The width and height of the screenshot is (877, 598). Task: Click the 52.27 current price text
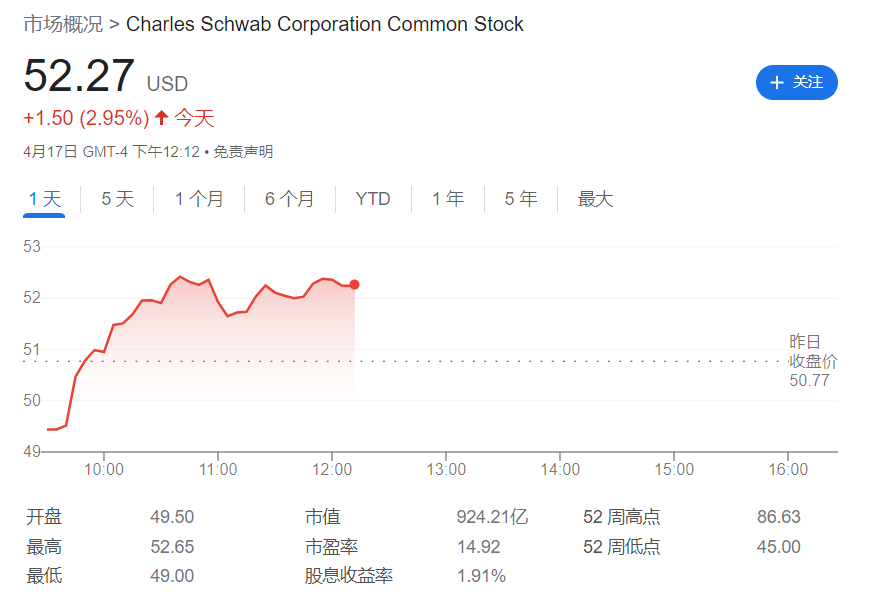coord(79,76)
